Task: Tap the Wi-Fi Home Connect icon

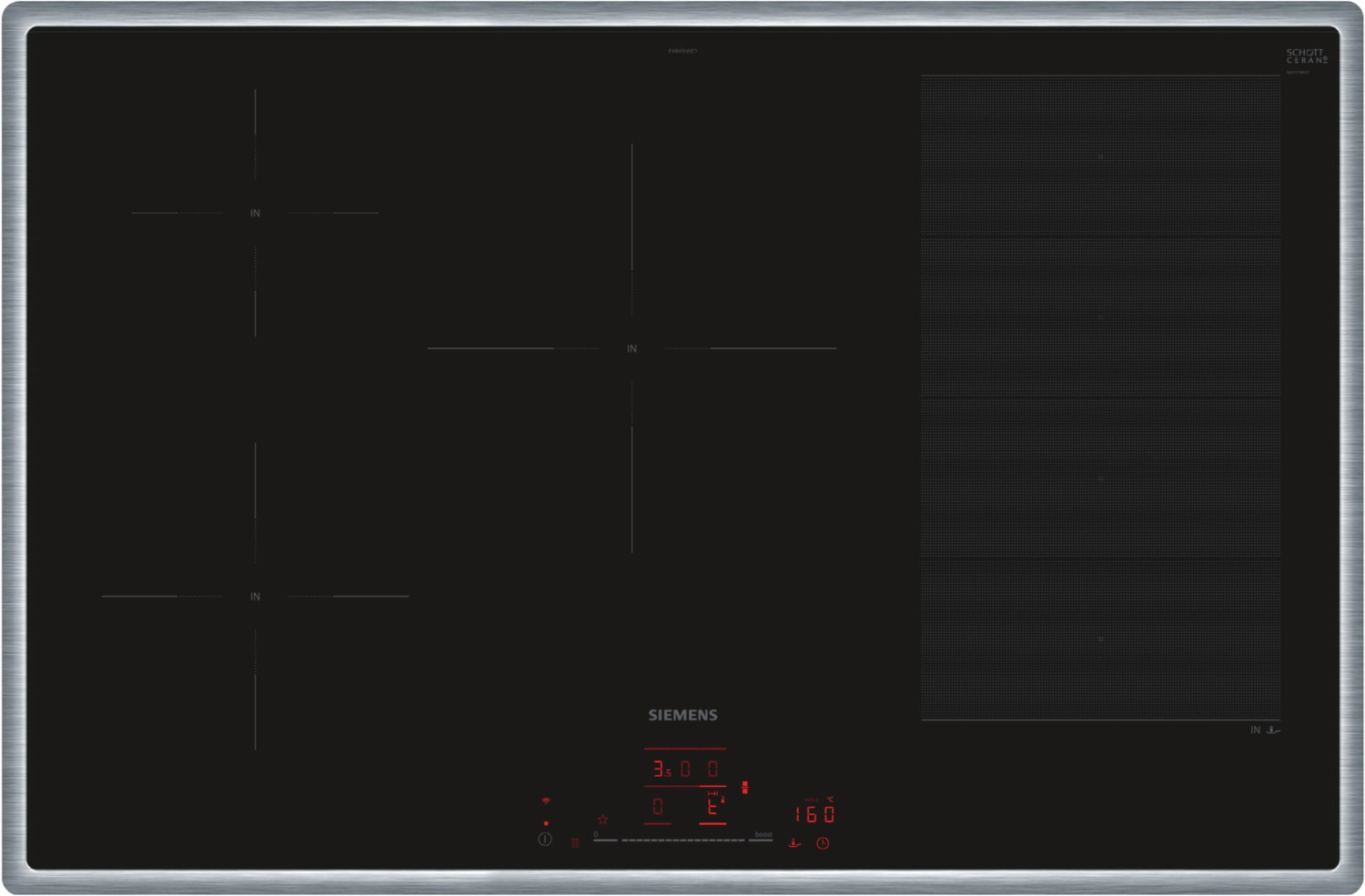Action: tap(546, 800)
